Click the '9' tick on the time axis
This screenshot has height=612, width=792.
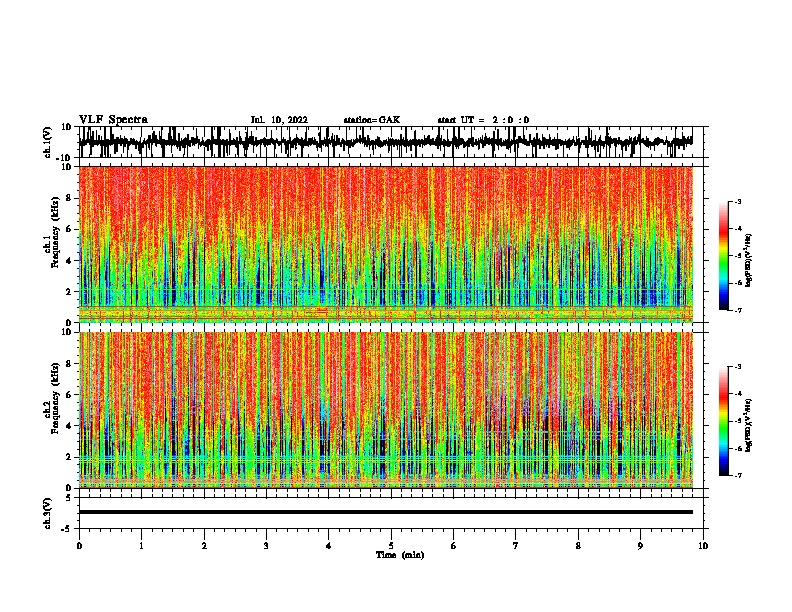coord(640,546)
